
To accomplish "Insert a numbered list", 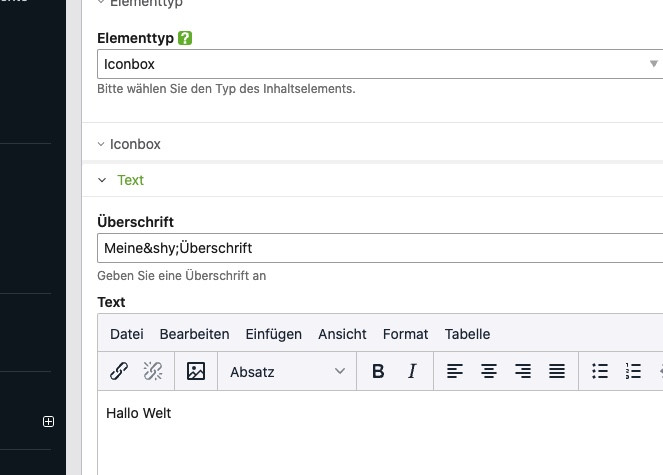I will (633, 371).
